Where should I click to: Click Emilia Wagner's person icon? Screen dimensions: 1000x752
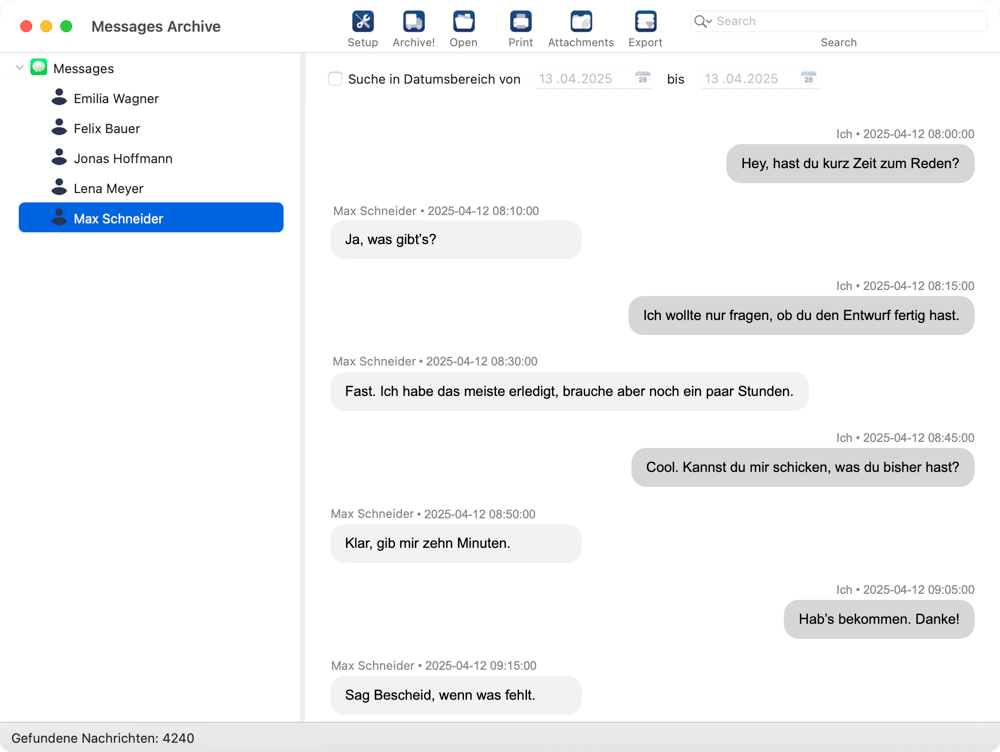click(59, 97)
